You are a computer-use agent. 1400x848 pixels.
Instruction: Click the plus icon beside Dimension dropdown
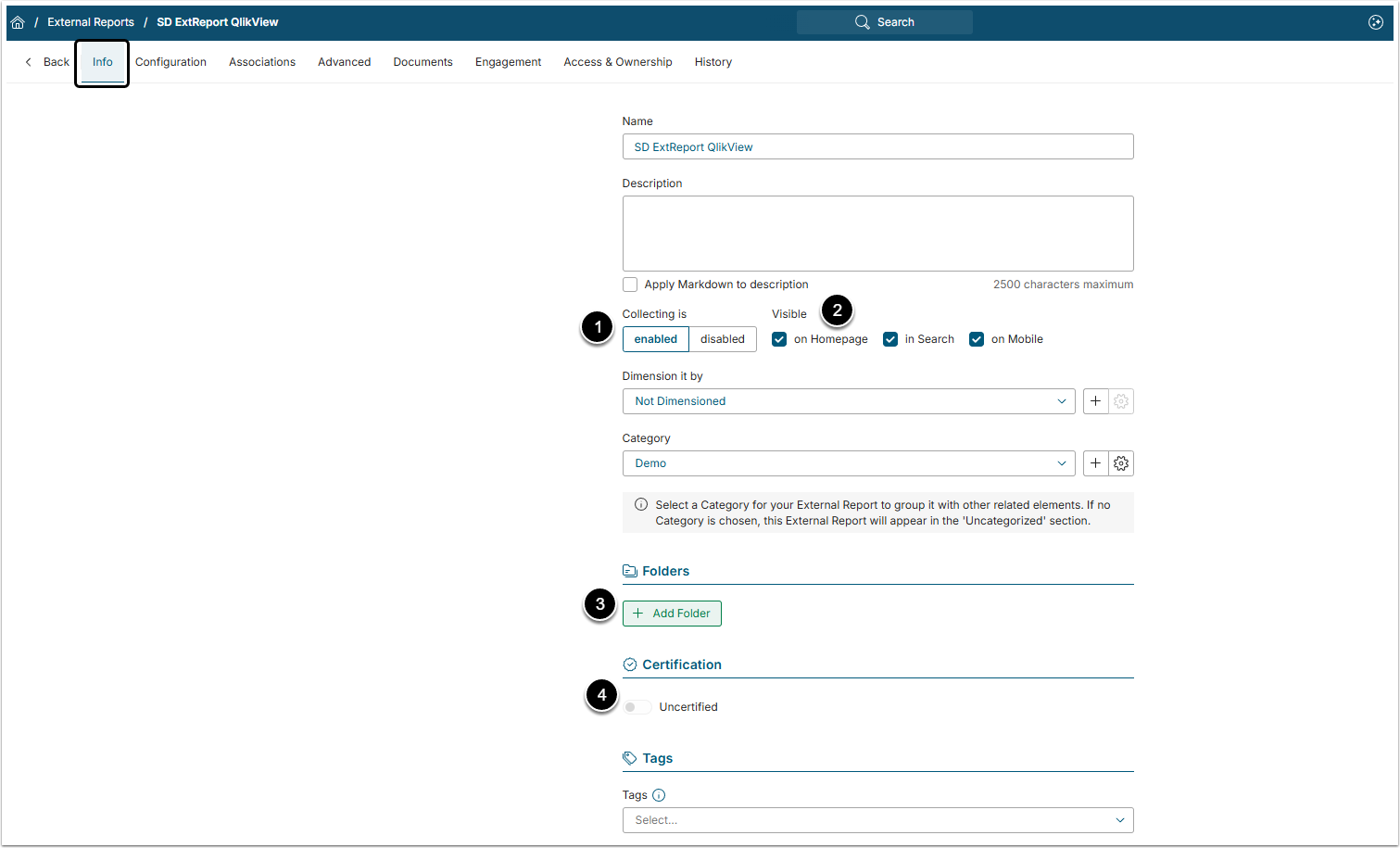[x=1095, y=401]
